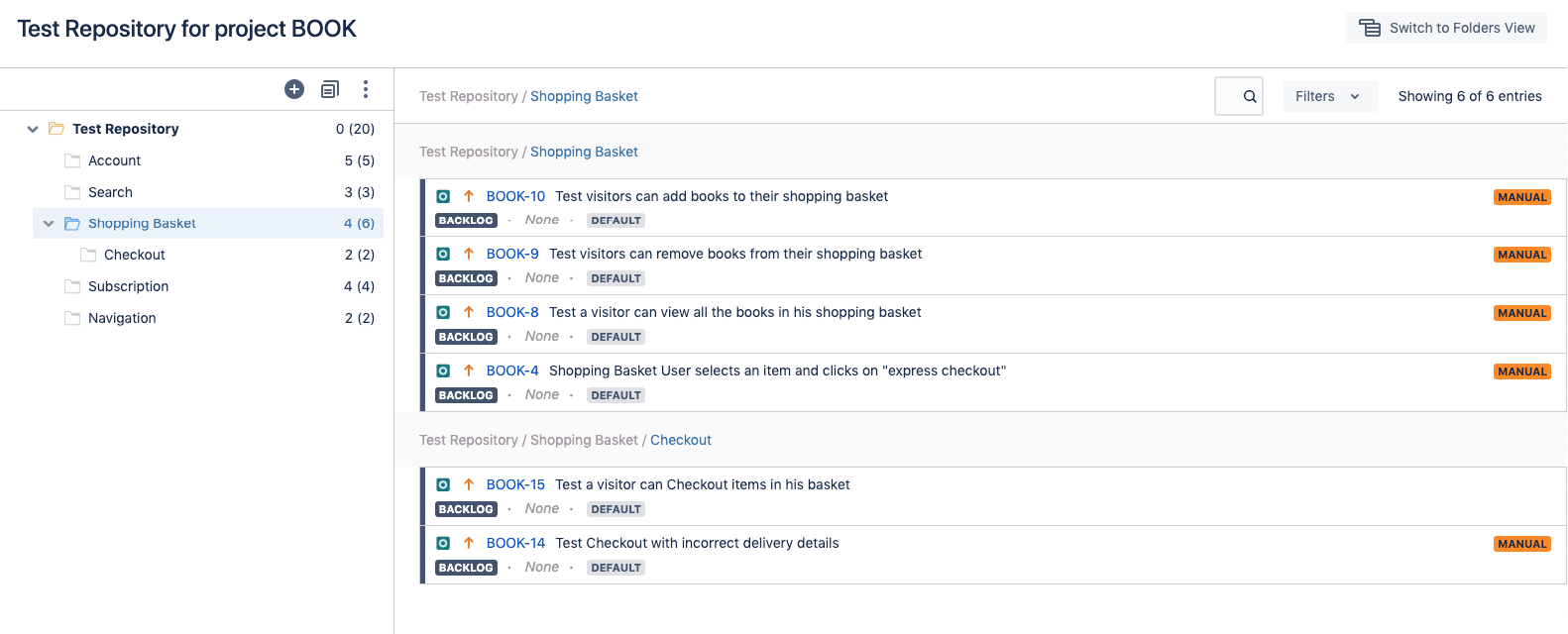Click the Account folder icon in tree
The image size is (1568, 634).
[72, 160]
